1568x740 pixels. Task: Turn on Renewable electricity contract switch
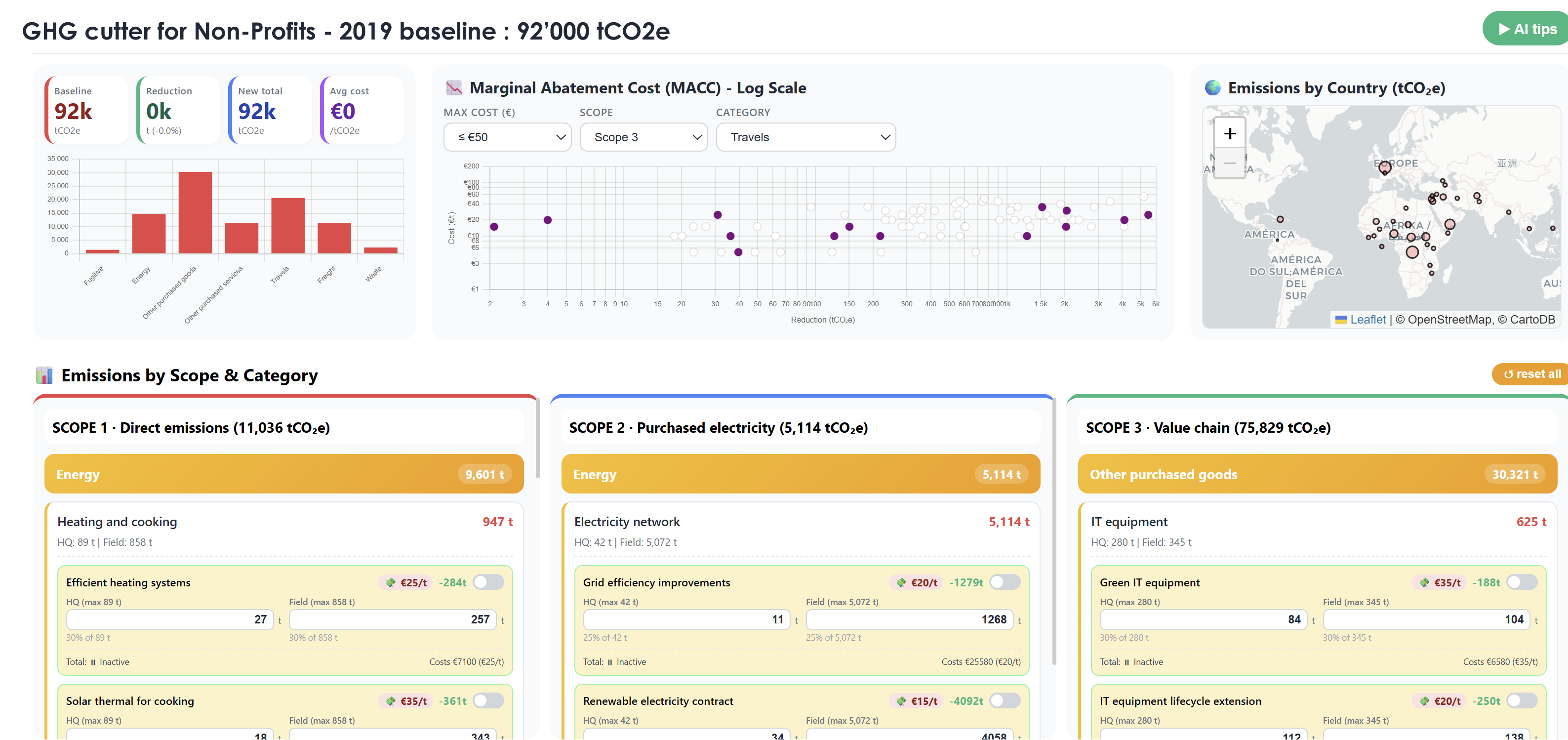(x=1005, y=701)
